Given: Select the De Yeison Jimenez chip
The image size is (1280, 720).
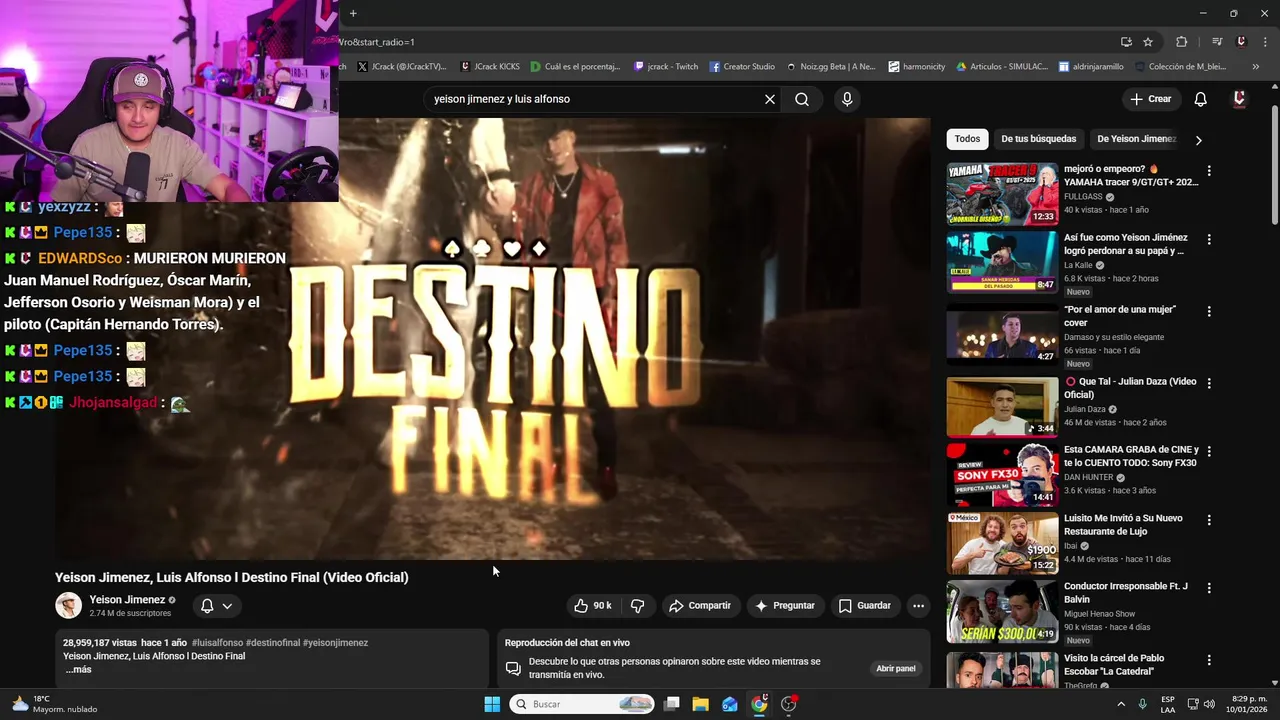Looking at the screenshot, I should tap(1136, 139).
